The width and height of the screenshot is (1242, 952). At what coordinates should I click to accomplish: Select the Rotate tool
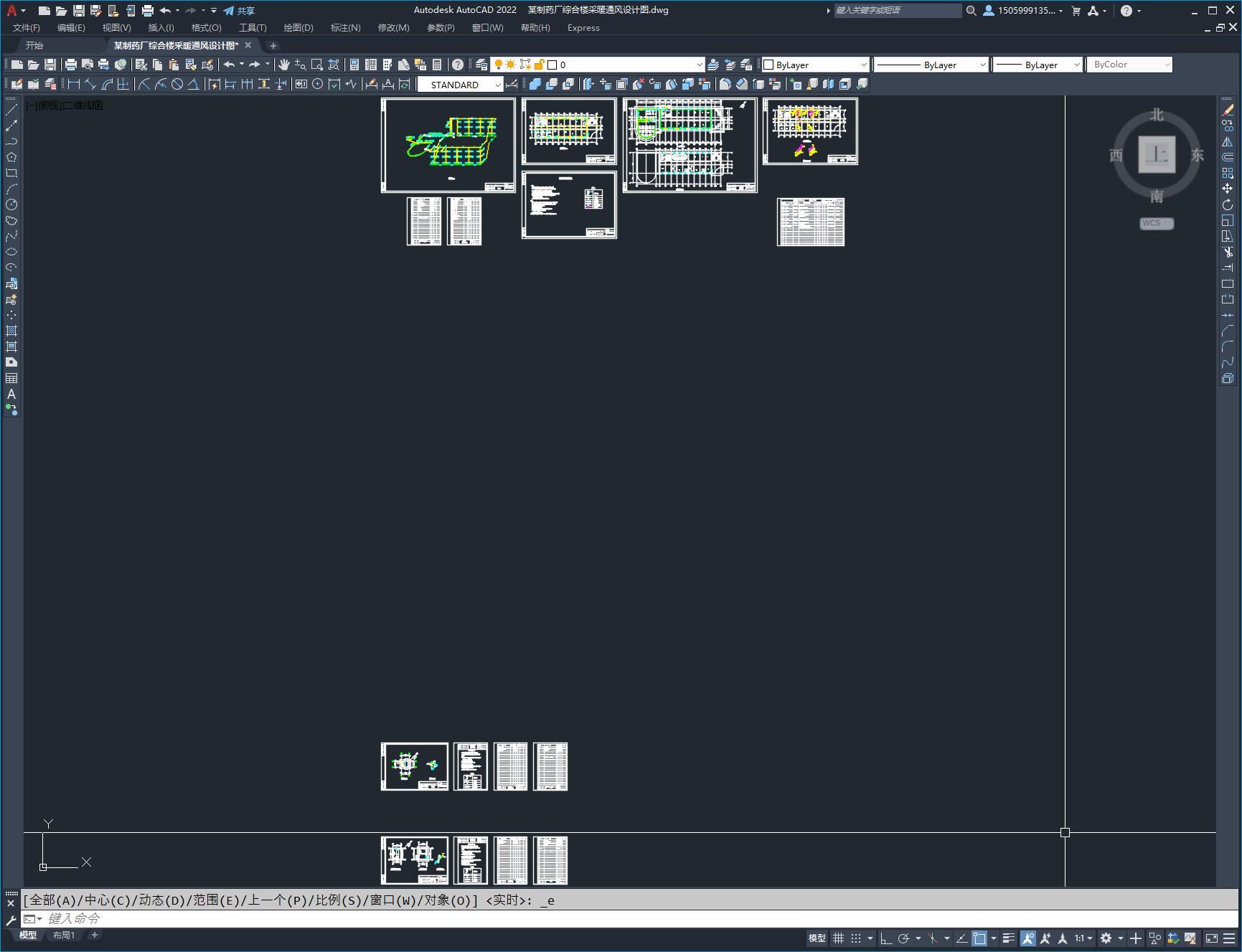pos(1228,204)
